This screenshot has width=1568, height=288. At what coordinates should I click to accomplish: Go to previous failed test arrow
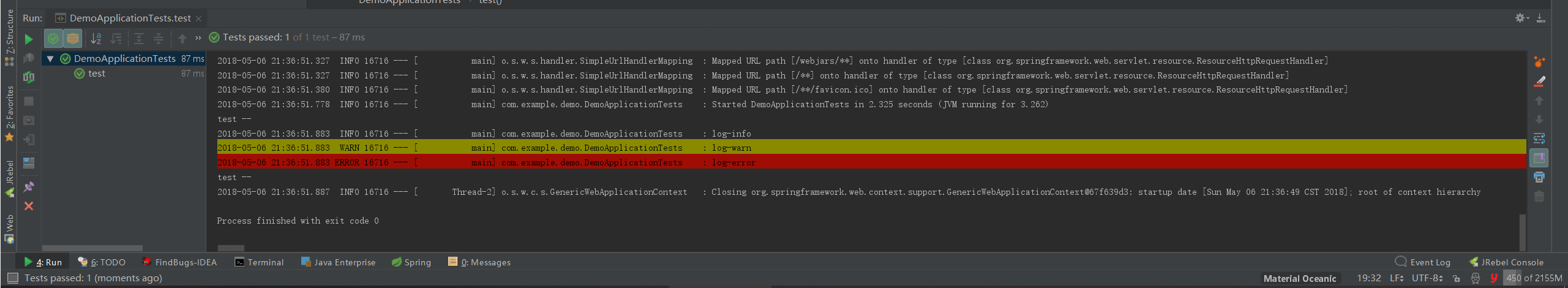point(182,39)
